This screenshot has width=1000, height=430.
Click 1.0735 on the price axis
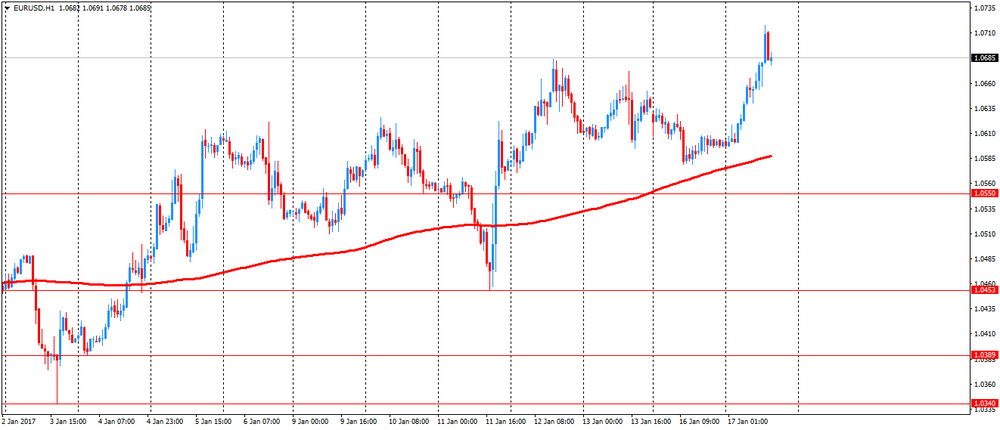tap(983, 8)
